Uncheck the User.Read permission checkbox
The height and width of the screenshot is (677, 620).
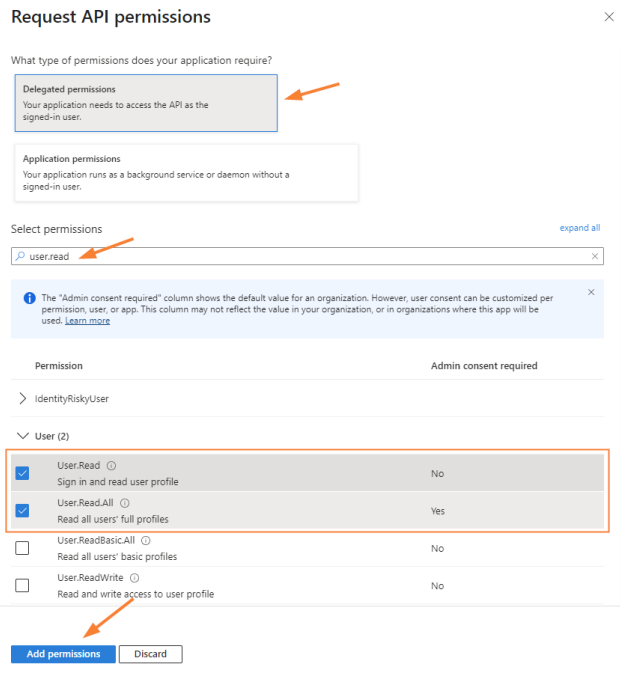22,473
